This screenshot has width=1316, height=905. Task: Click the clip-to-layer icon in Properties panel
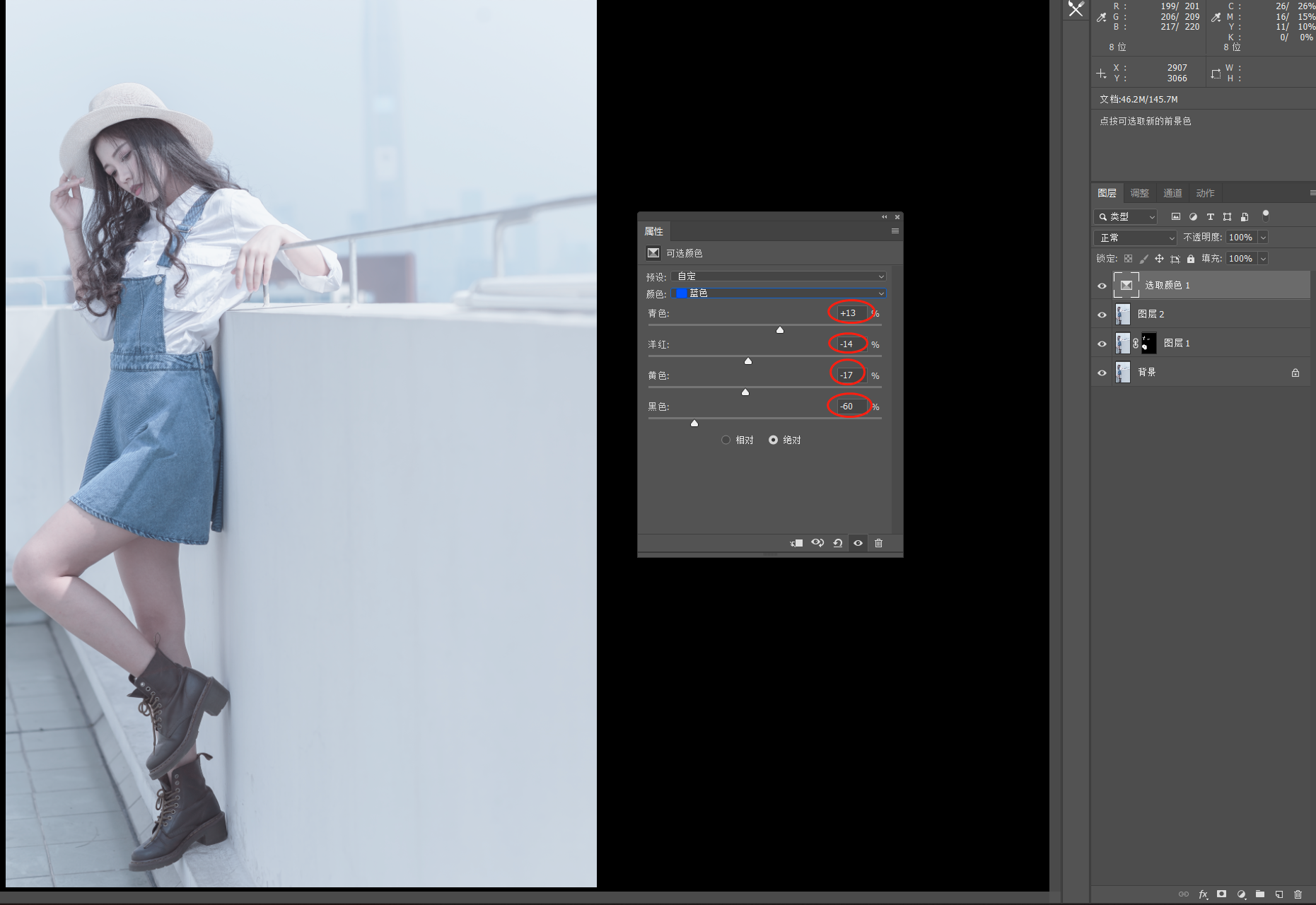pos(796,543)
